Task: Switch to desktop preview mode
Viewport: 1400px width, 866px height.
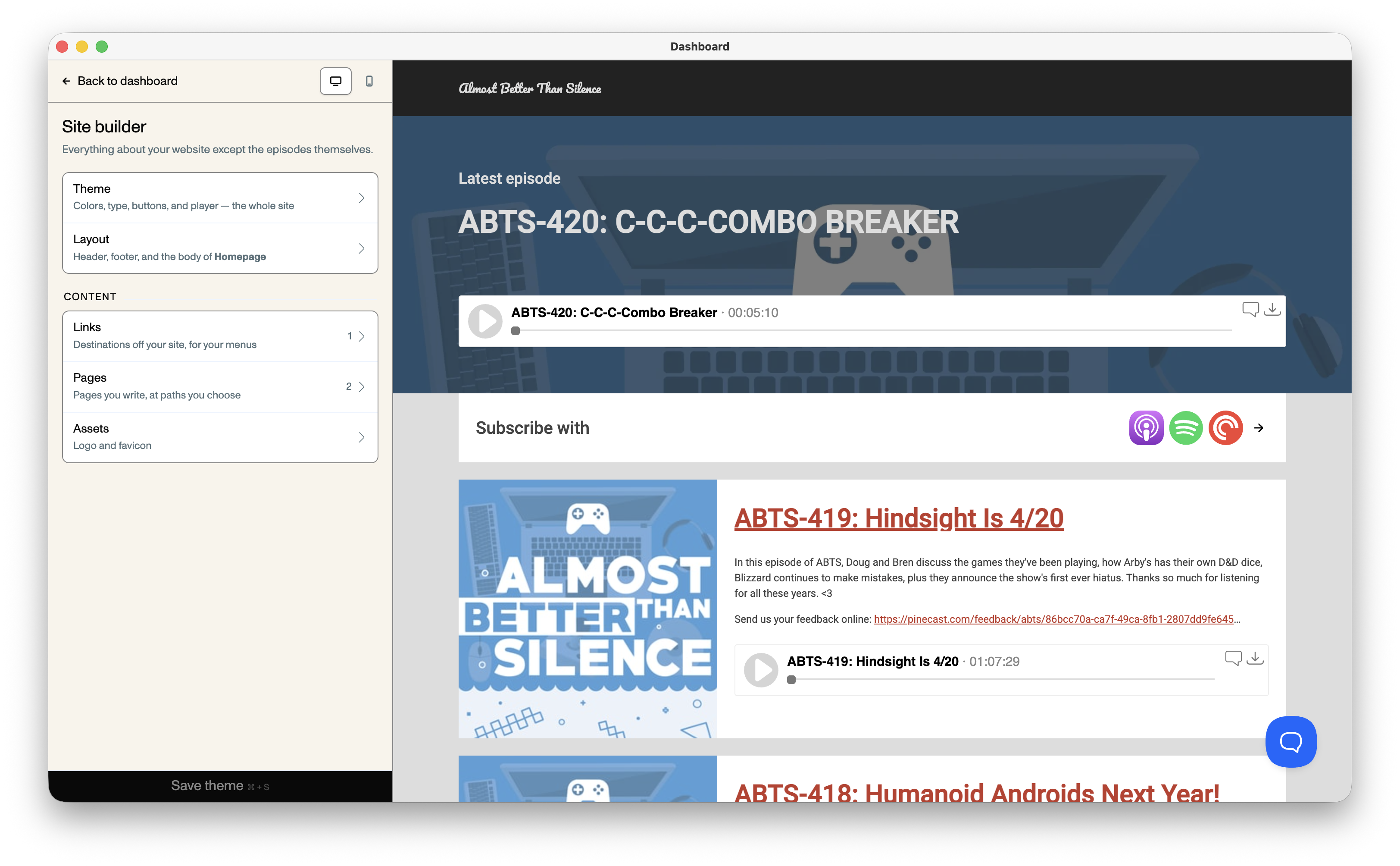Action: 335,81
